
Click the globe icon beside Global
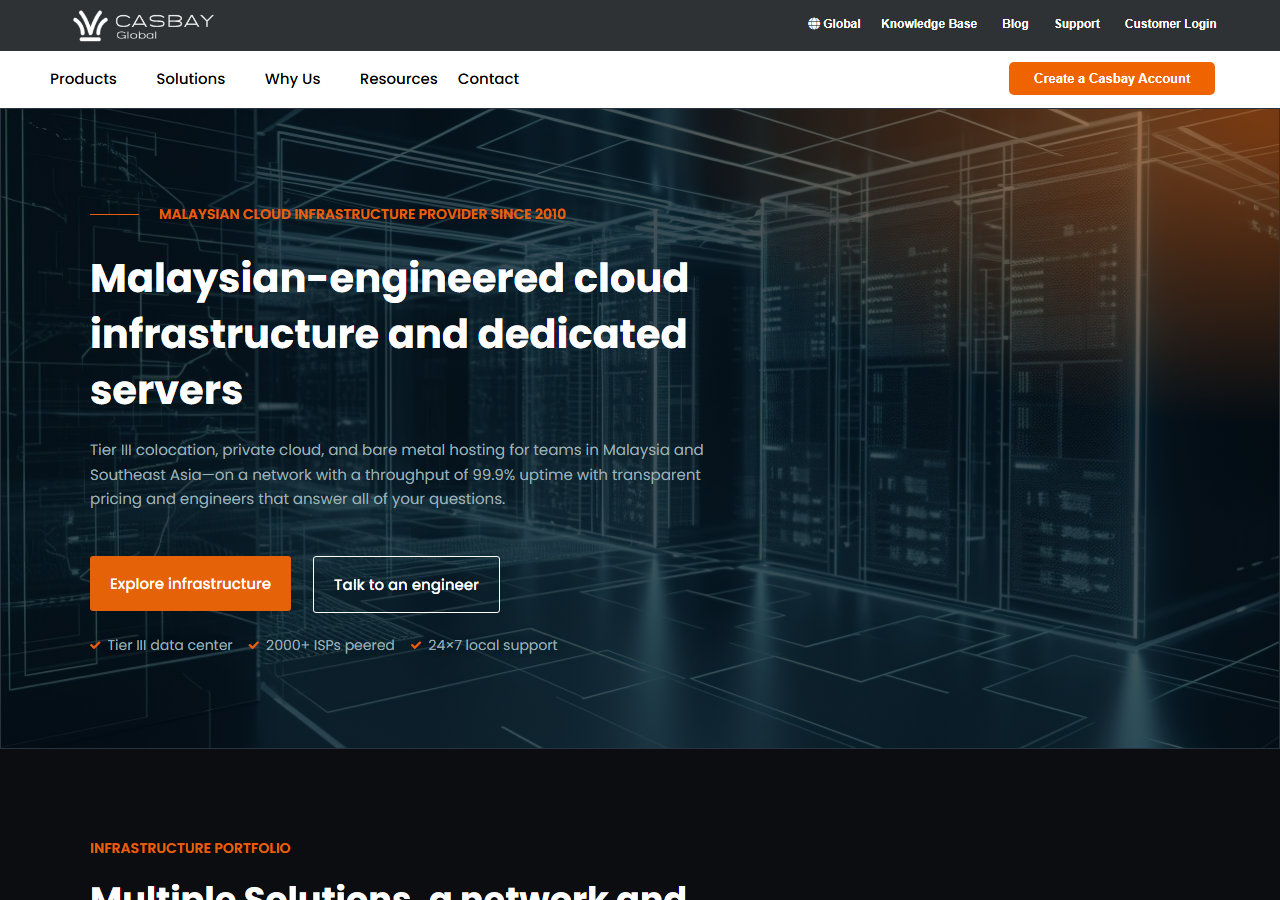(x=814, y=24)
